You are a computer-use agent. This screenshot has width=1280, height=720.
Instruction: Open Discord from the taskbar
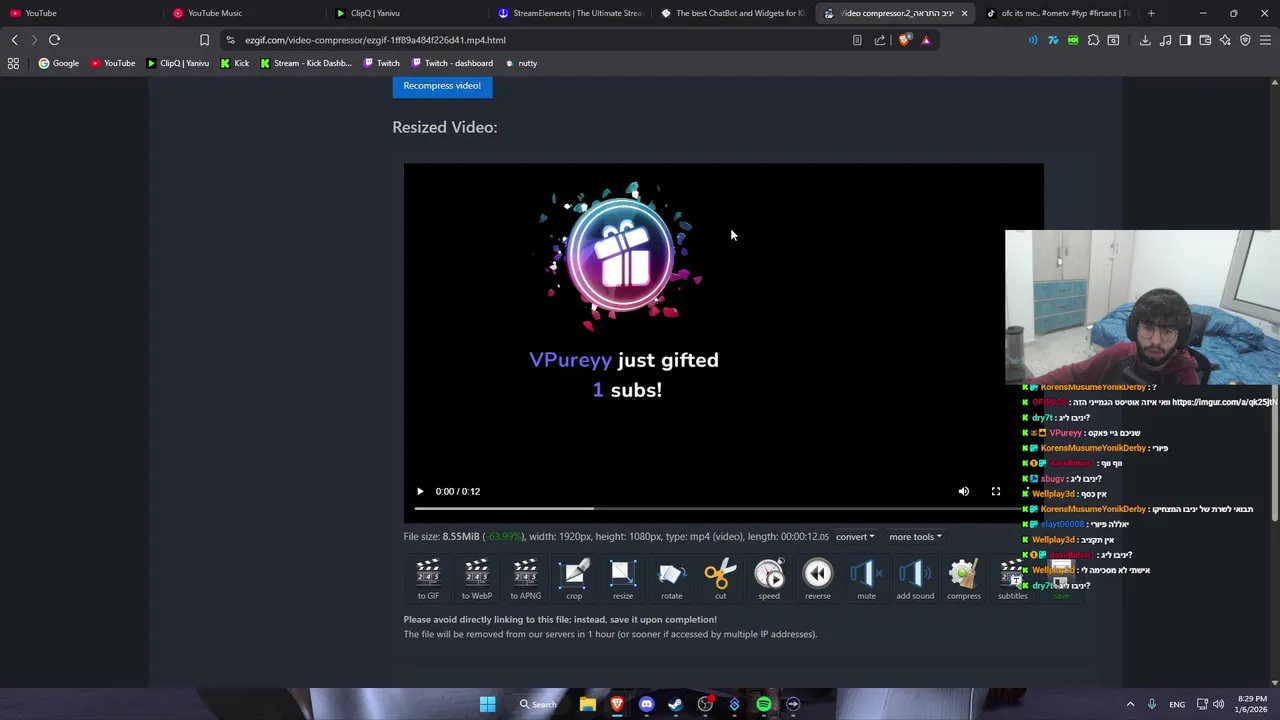click(646, 704)
